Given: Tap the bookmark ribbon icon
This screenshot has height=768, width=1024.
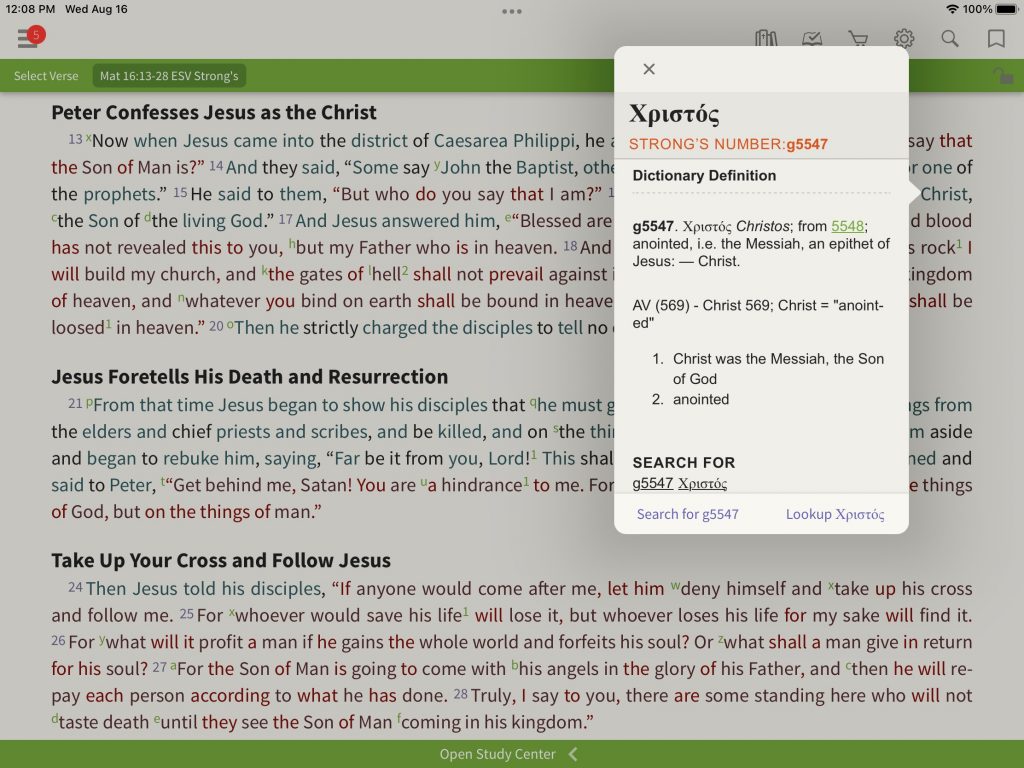Looking at the screenshot, I should [996, 39].
